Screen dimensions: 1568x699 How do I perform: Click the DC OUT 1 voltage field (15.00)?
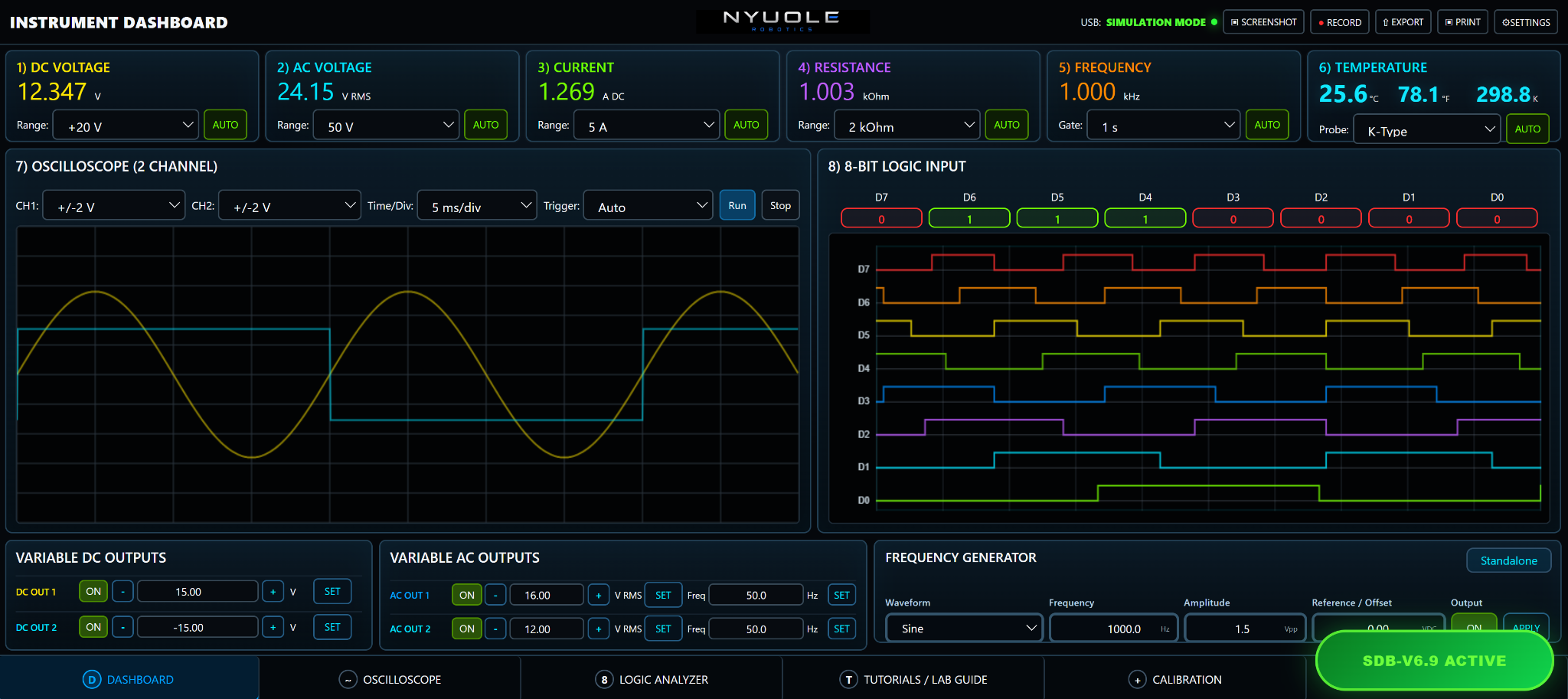(198, 592)
